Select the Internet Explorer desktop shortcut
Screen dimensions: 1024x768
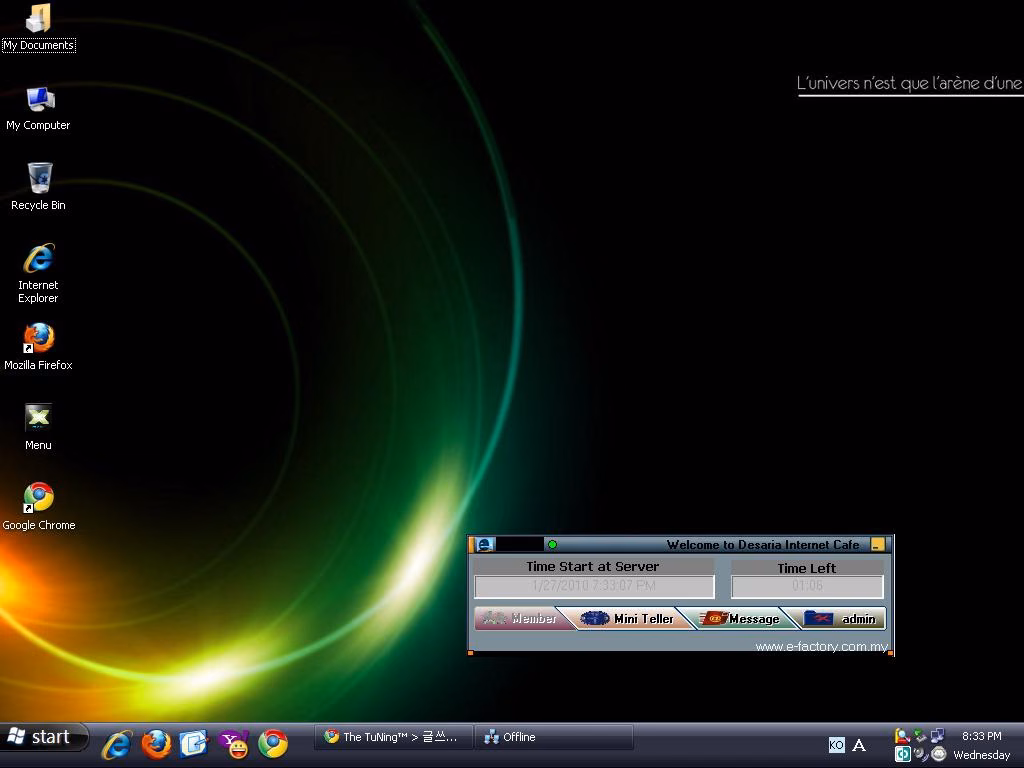point(38,274)
